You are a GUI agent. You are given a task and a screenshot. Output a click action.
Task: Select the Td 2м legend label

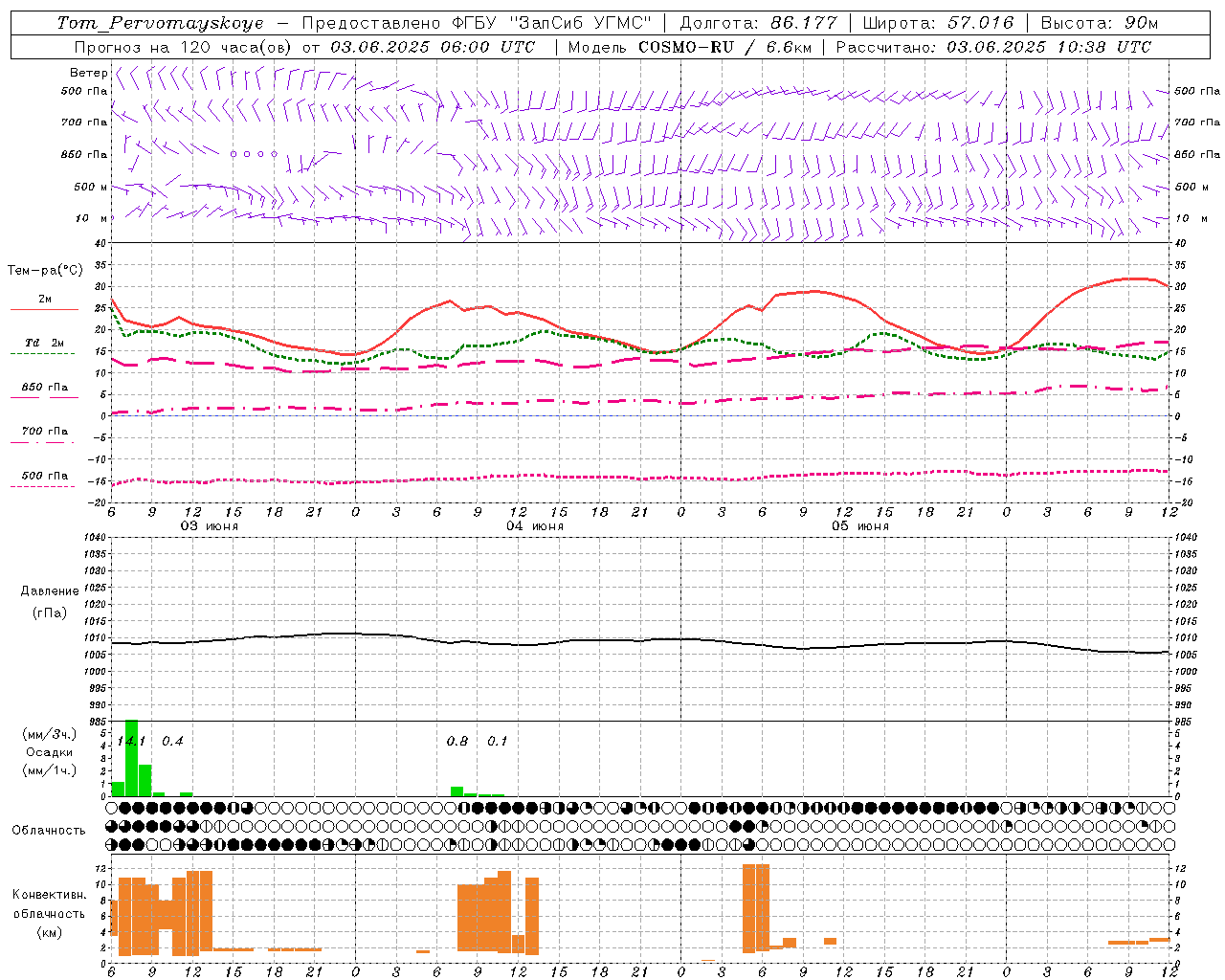coord(44,343)
